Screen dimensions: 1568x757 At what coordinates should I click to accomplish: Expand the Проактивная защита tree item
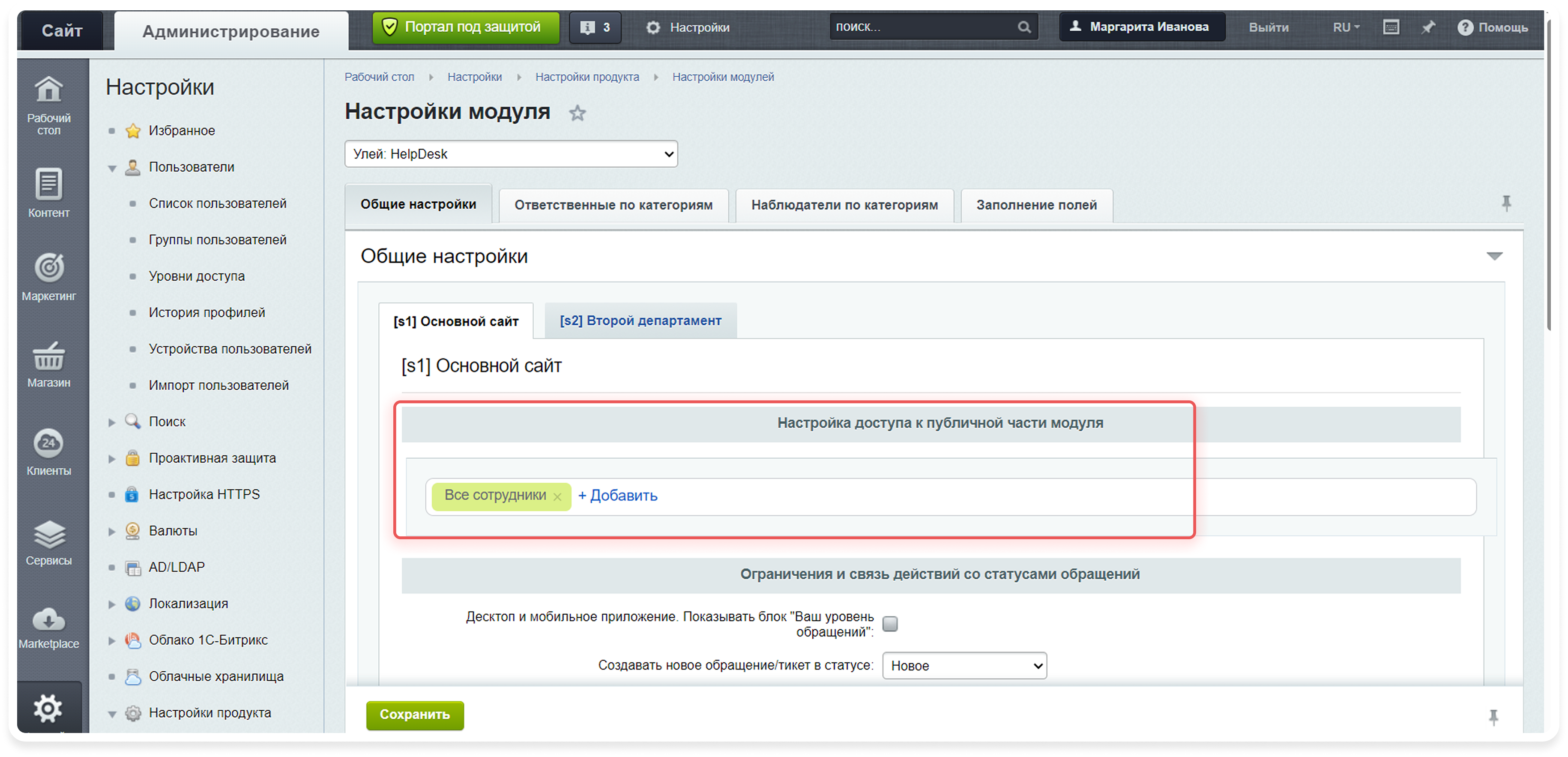112,459
